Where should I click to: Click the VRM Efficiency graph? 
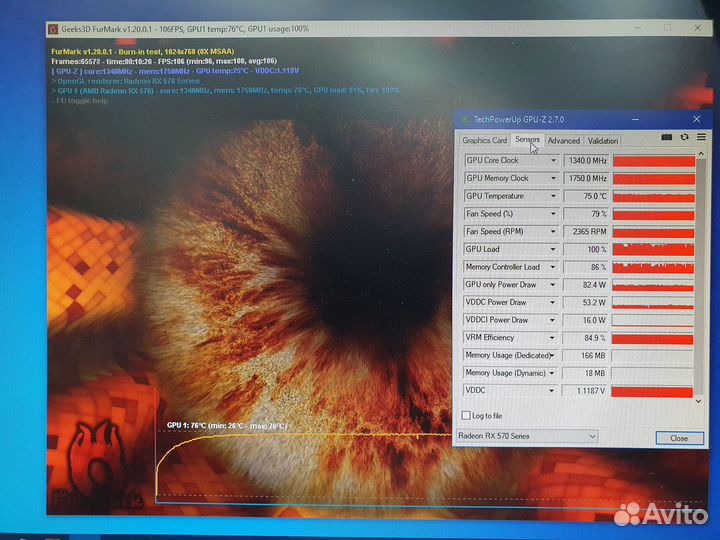click(652, 338)
